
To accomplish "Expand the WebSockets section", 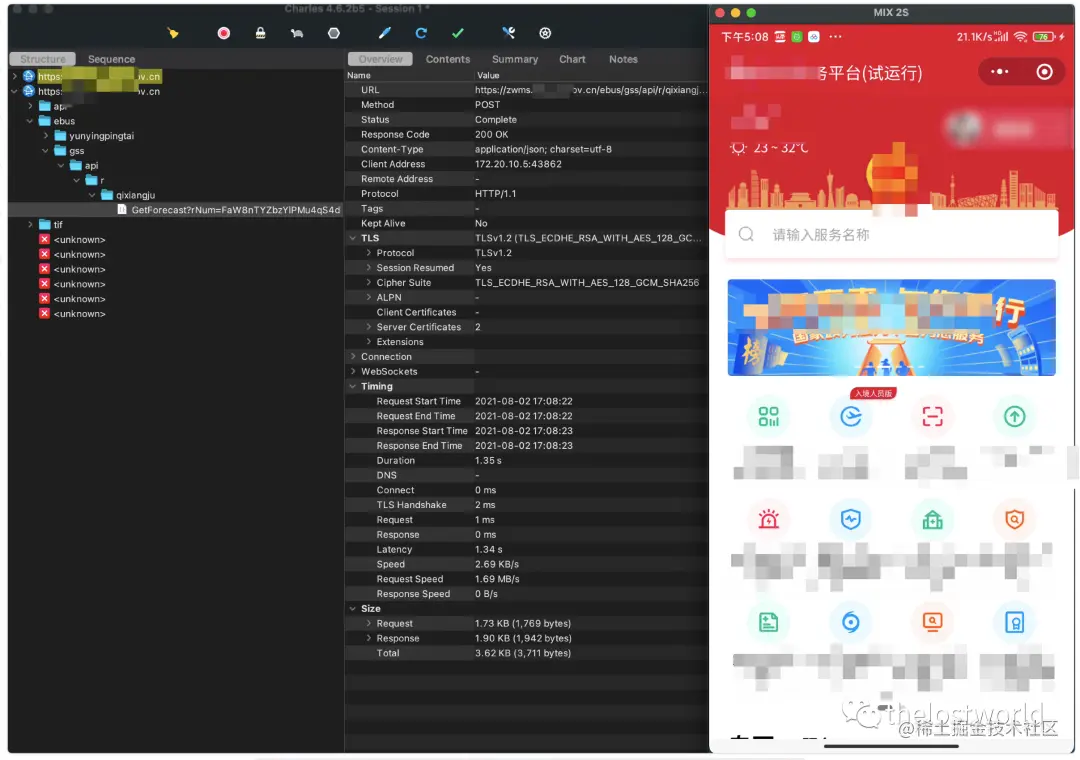I will click(x=353, y=371).
